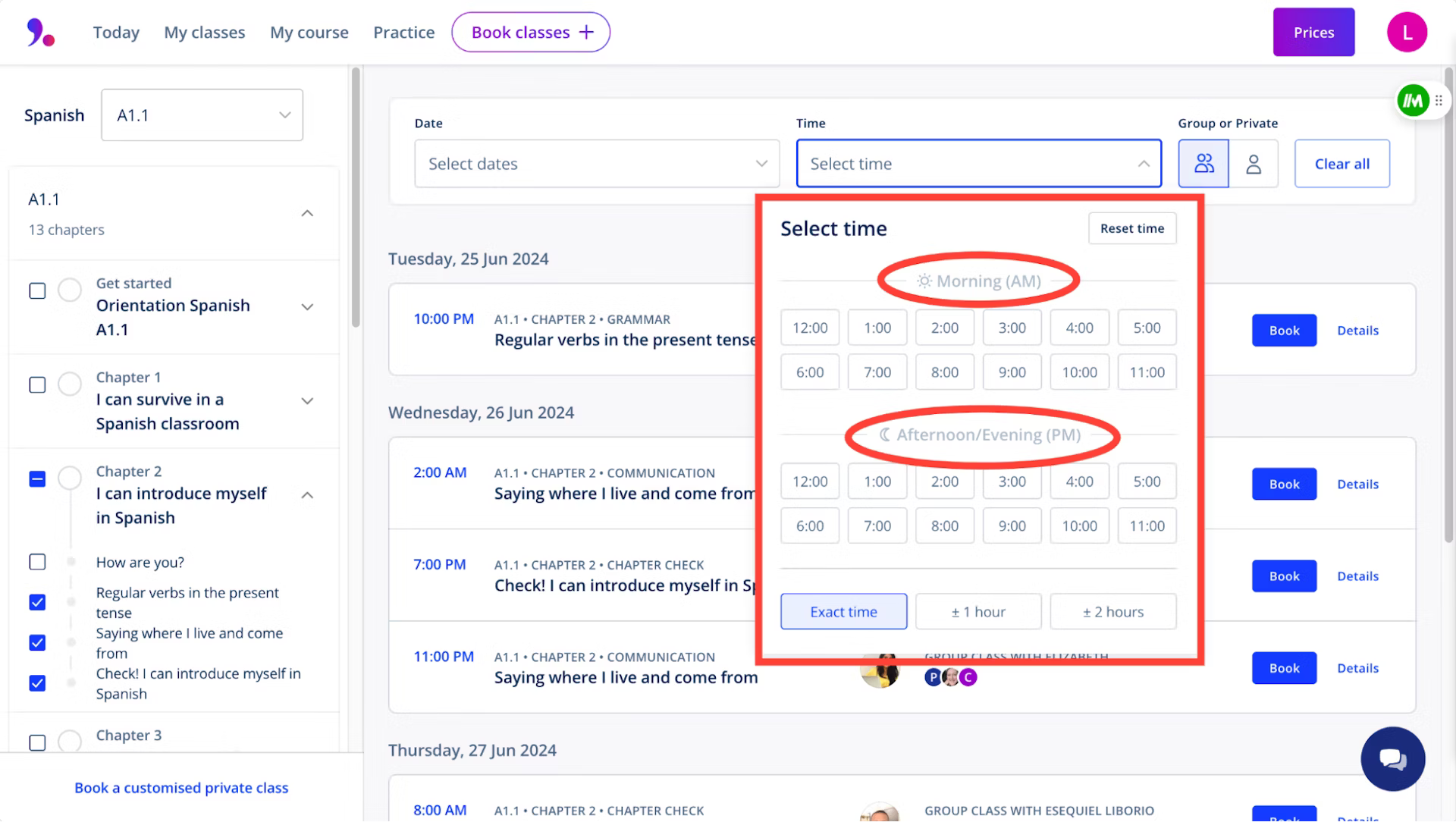This screenshot has width=1456, height=822.
Task: Click the plus icon in Book classes
Action: (586, 33)
